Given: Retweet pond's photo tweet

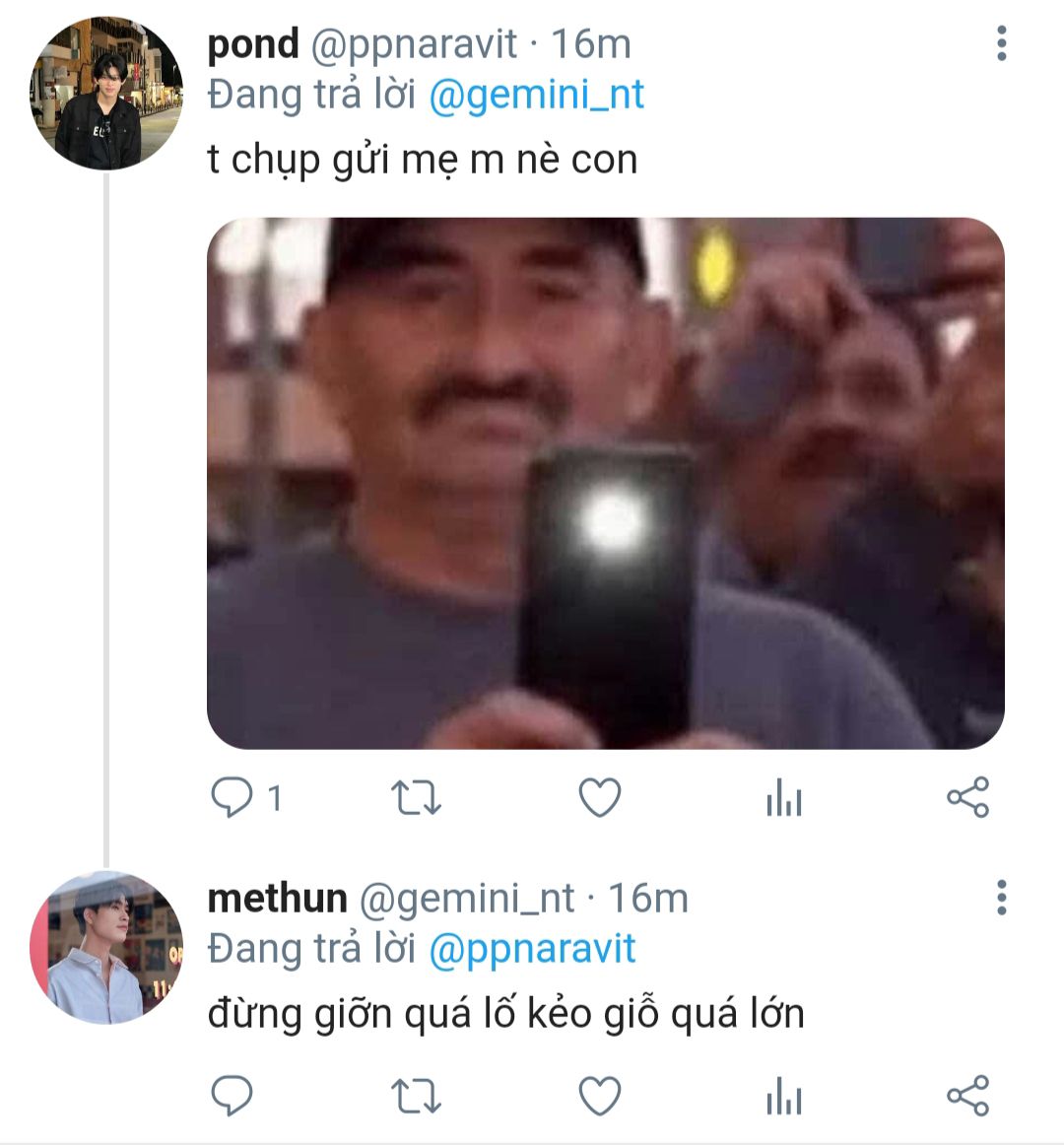Looking at the screenshot, I should (416, 797).
